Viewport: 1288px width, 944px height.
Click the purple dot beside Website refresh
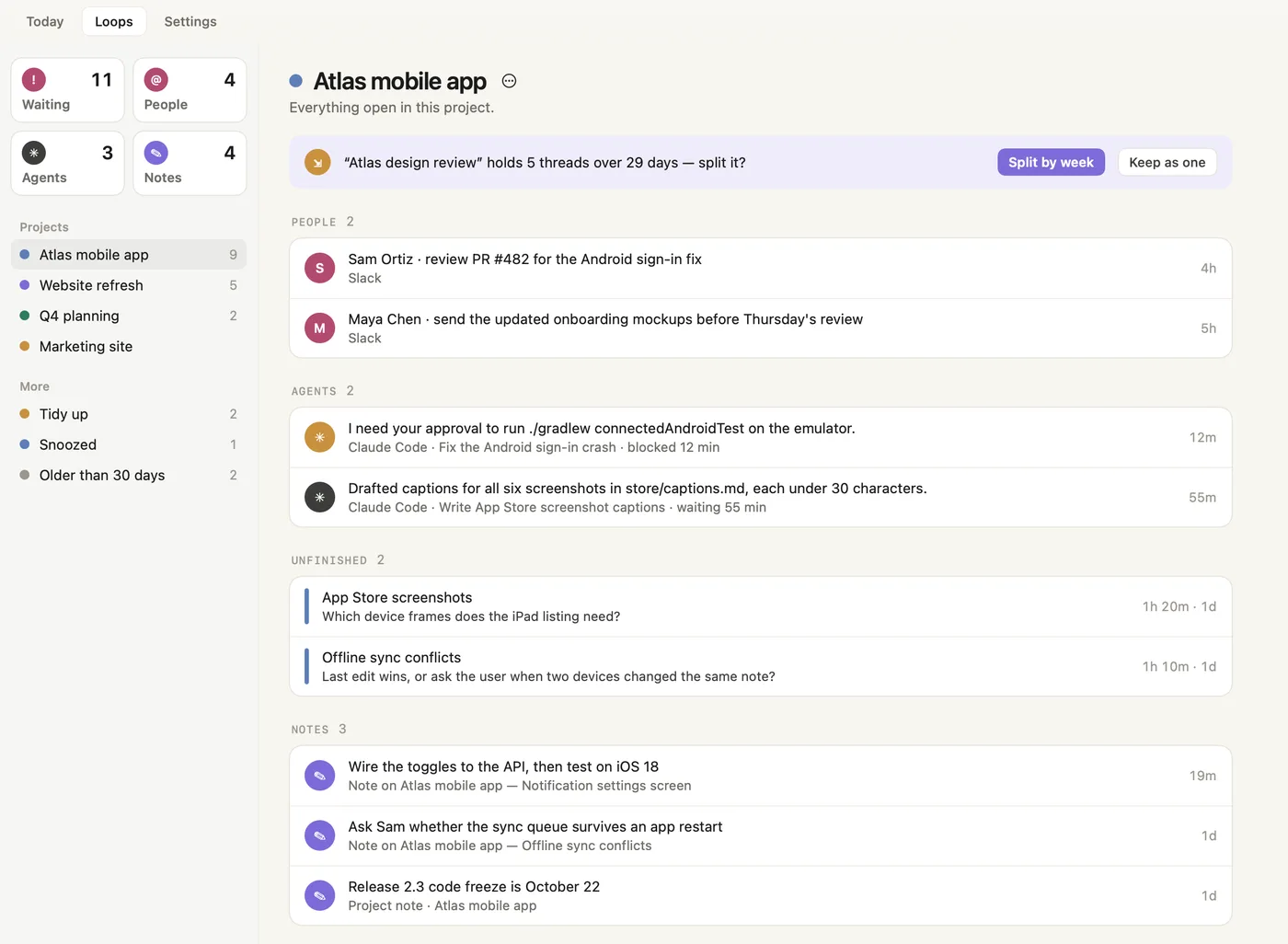(25, 285)
